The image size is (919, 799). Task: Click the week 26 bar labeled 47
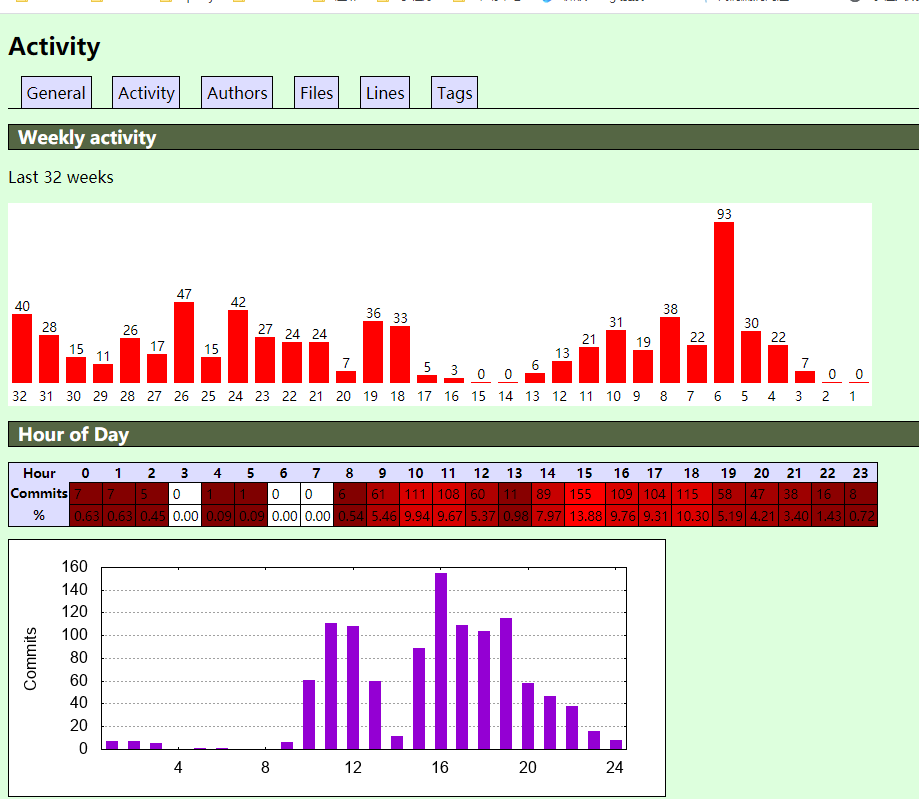coord(184,342)
